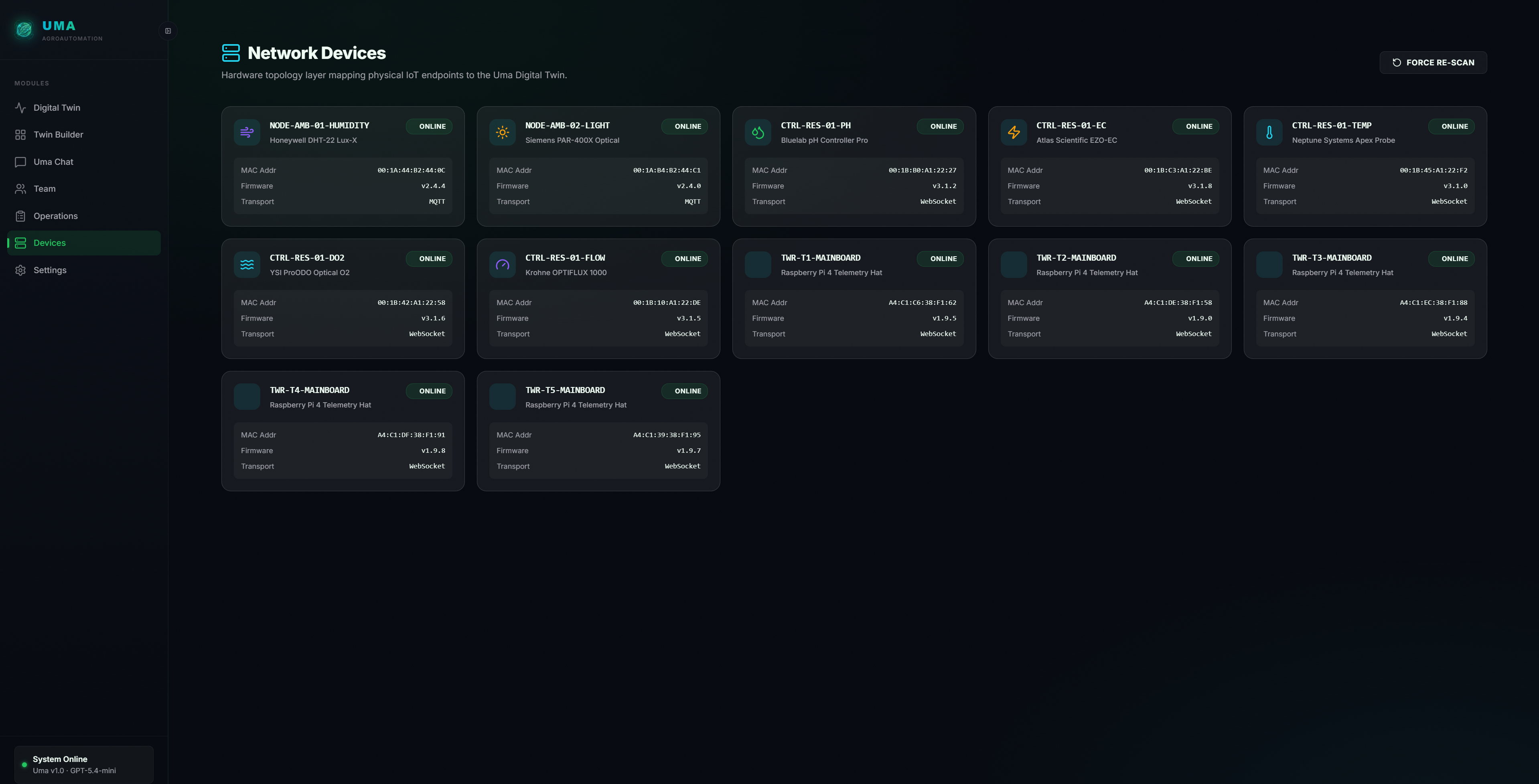
Task: Click the icon tile on TWR-T5-MAINBOARD card
Action: click(503, 397)
